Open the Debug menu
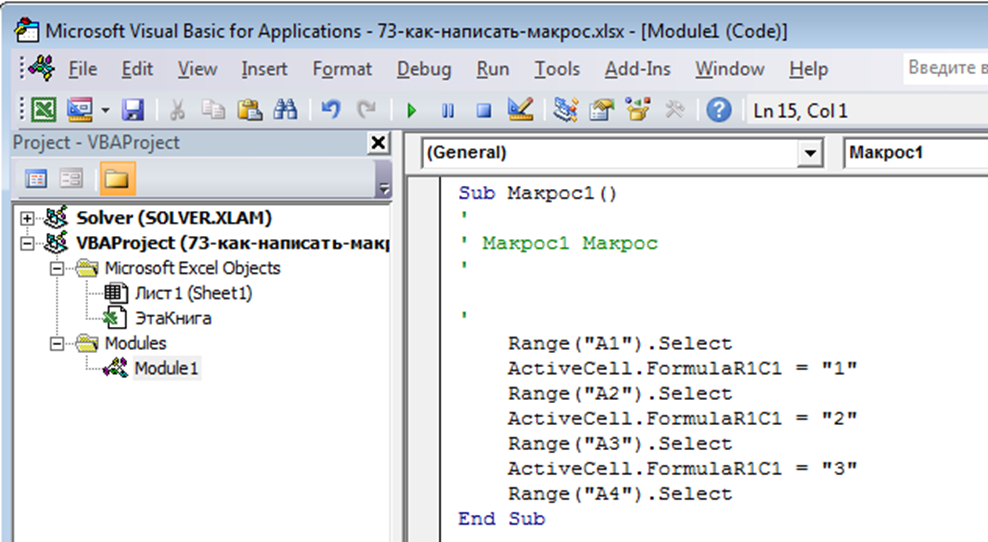Viewport: 988px width, 542px height. pyautogui.click(x=424, y=69)
